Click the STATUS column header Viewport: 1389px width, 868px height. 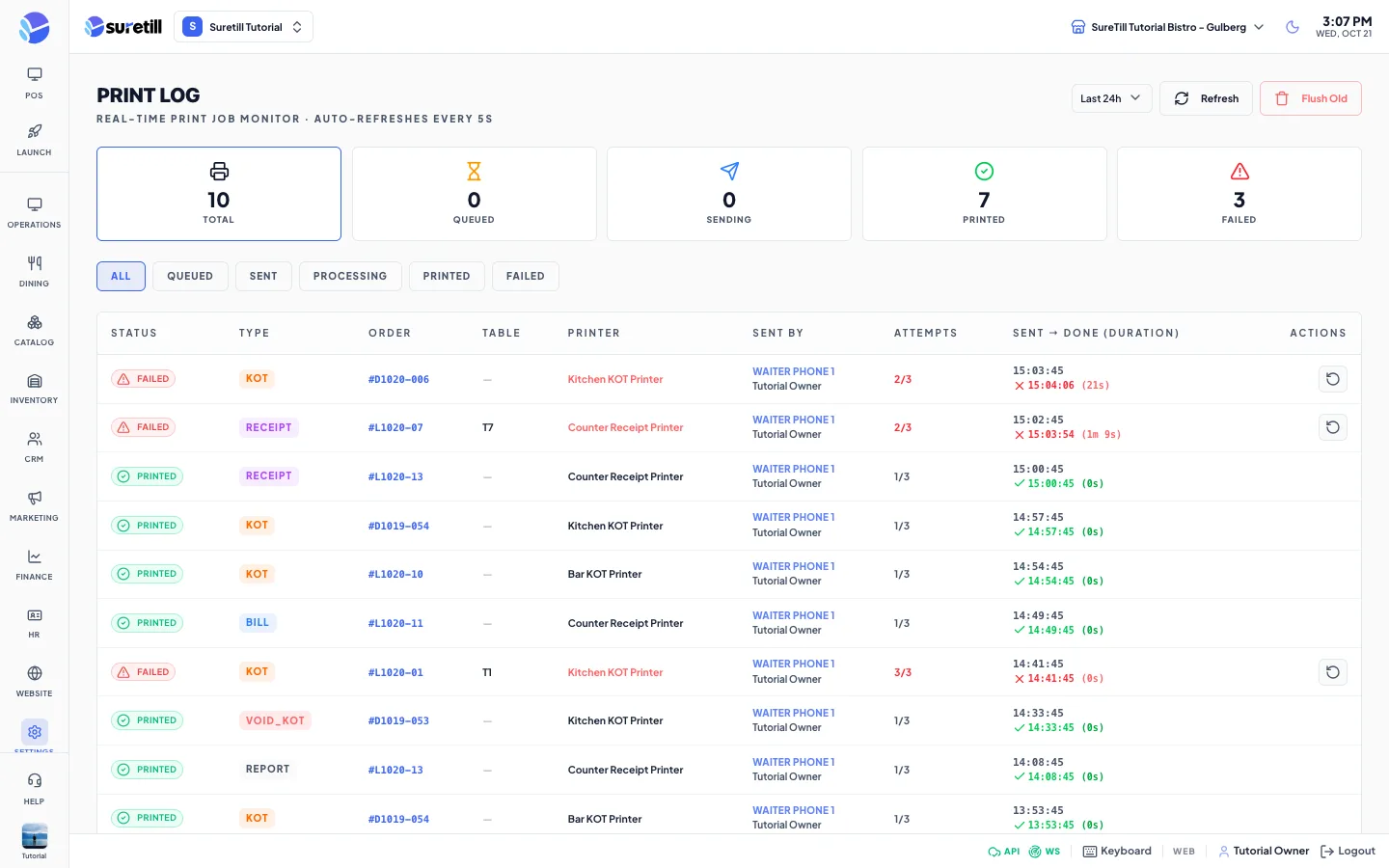(x=134, y=333)
